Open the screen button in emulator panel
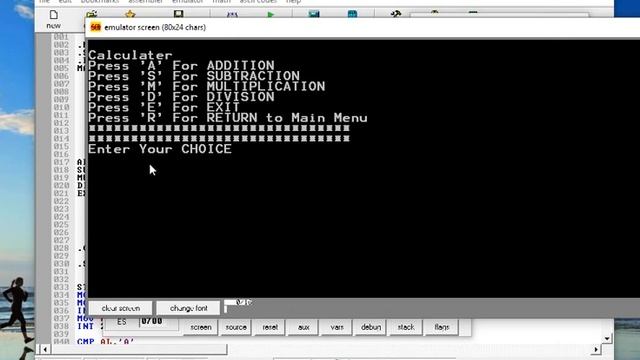 click(201, 327)
